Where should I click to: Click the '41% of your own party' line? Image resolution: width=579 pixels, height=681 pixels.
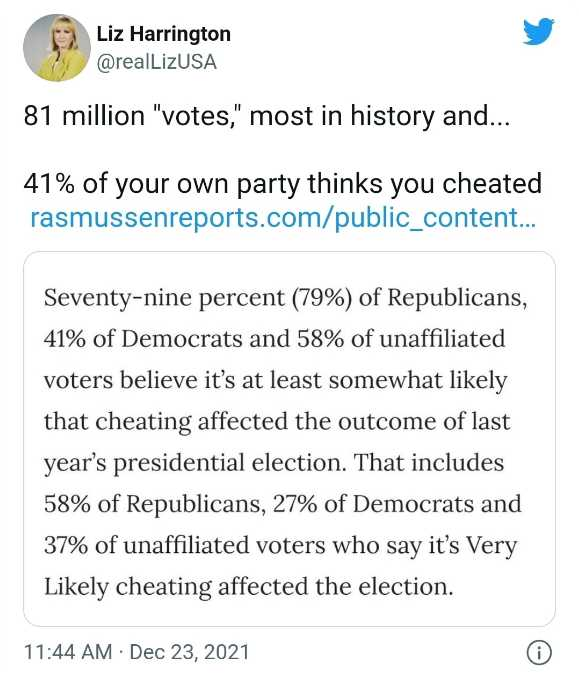click(x=283, y=183)
